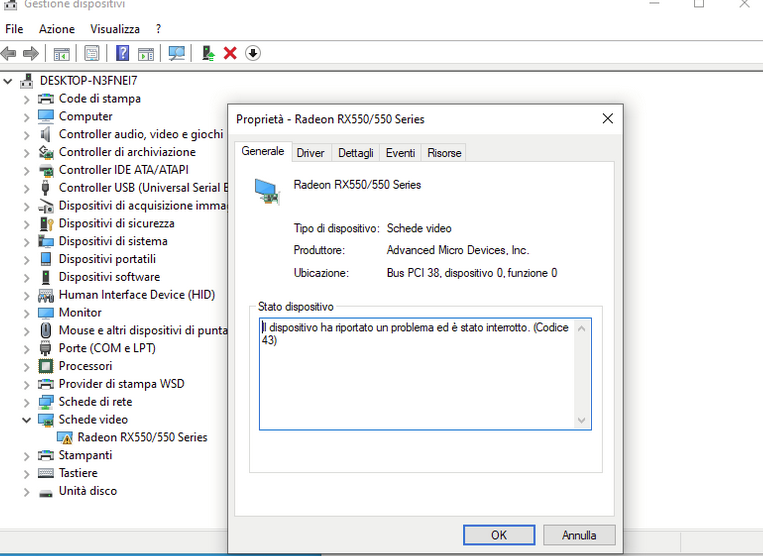Viewport: 763px width, 556px height.
Task: Click scroll up arrow in Stato dispositivo
Action: tap(581, 329)
